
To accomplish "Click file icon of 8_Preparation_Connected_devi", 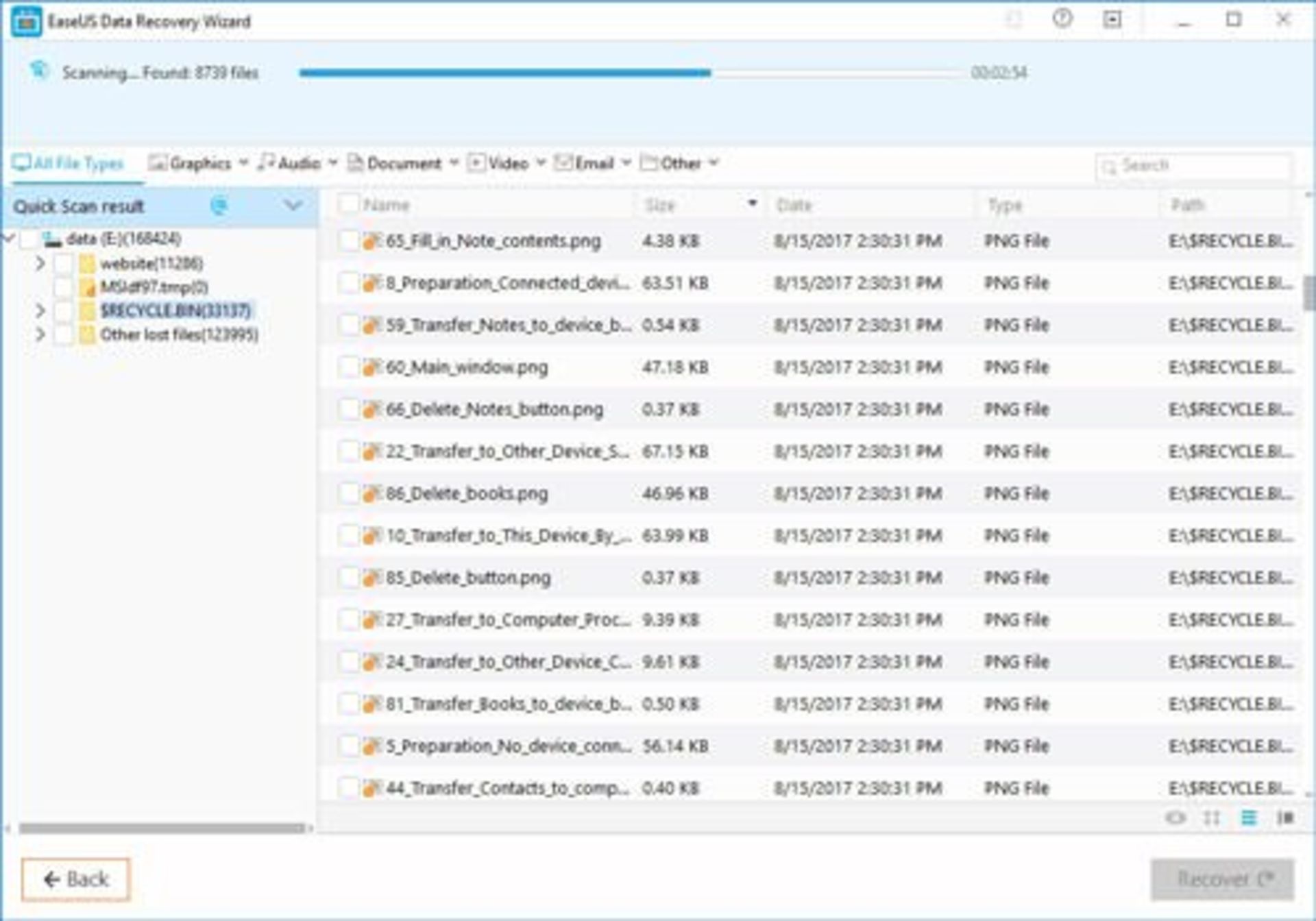I will pyautogui.click(x=371, y=283).
